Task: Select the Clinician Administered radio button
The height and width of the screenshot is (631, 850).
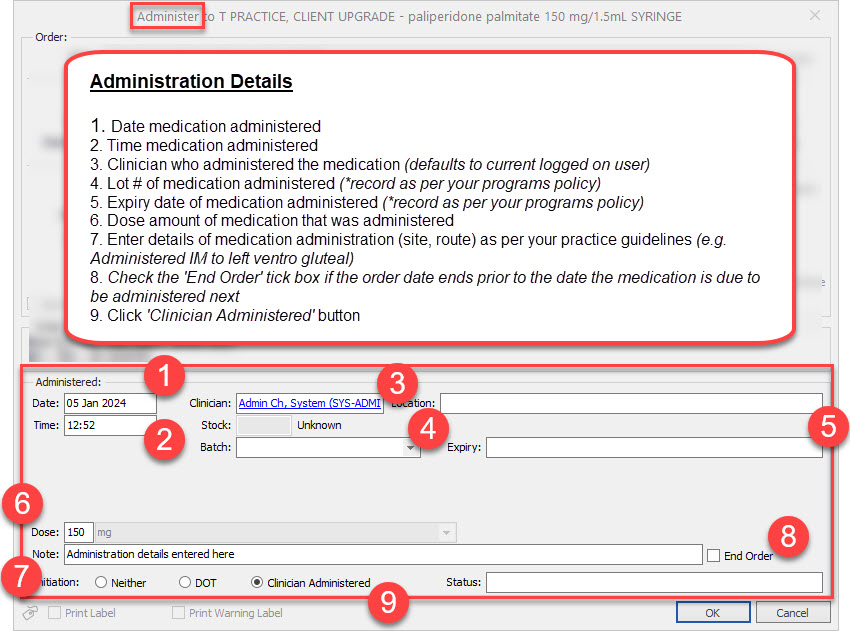Action: [257, 582]
